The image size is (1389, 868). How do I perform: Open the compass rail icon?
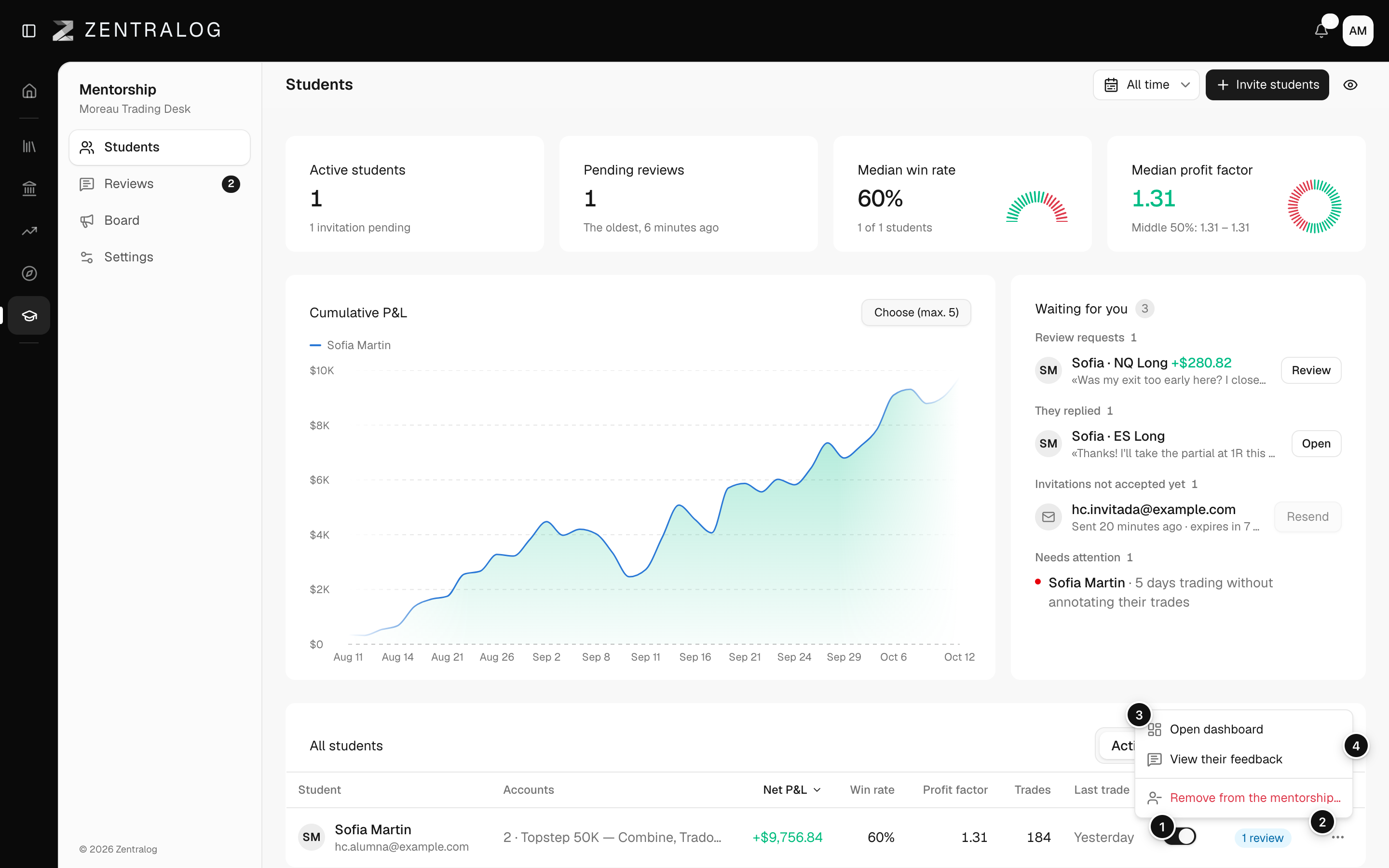[x=29, y=273]
